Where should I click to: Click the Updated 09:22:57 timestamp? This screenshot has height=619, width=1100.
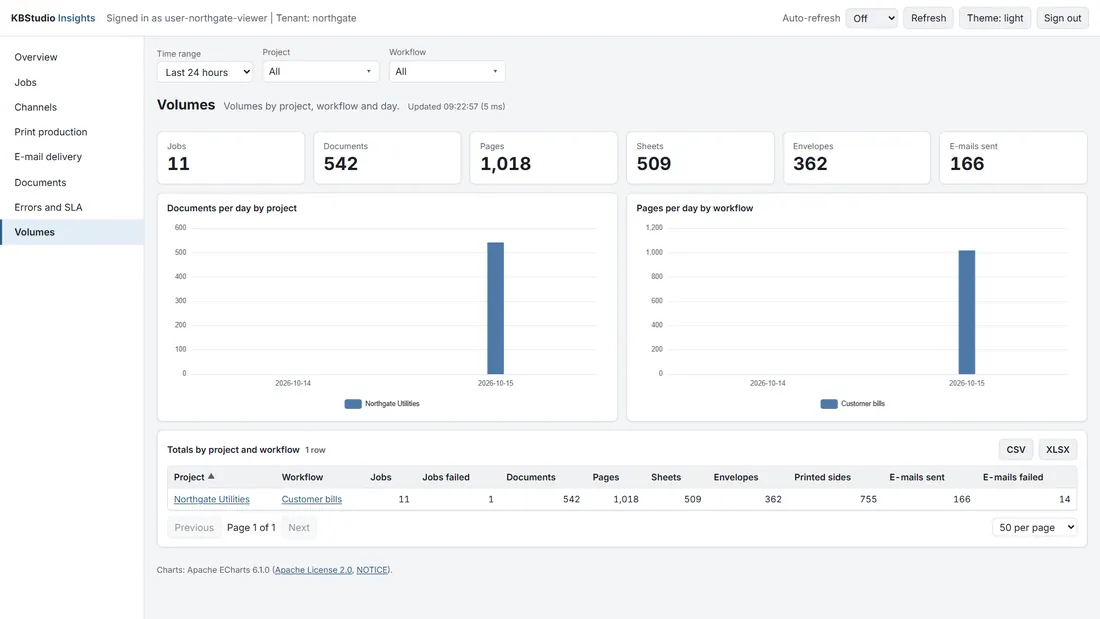[x=456, y=107]
